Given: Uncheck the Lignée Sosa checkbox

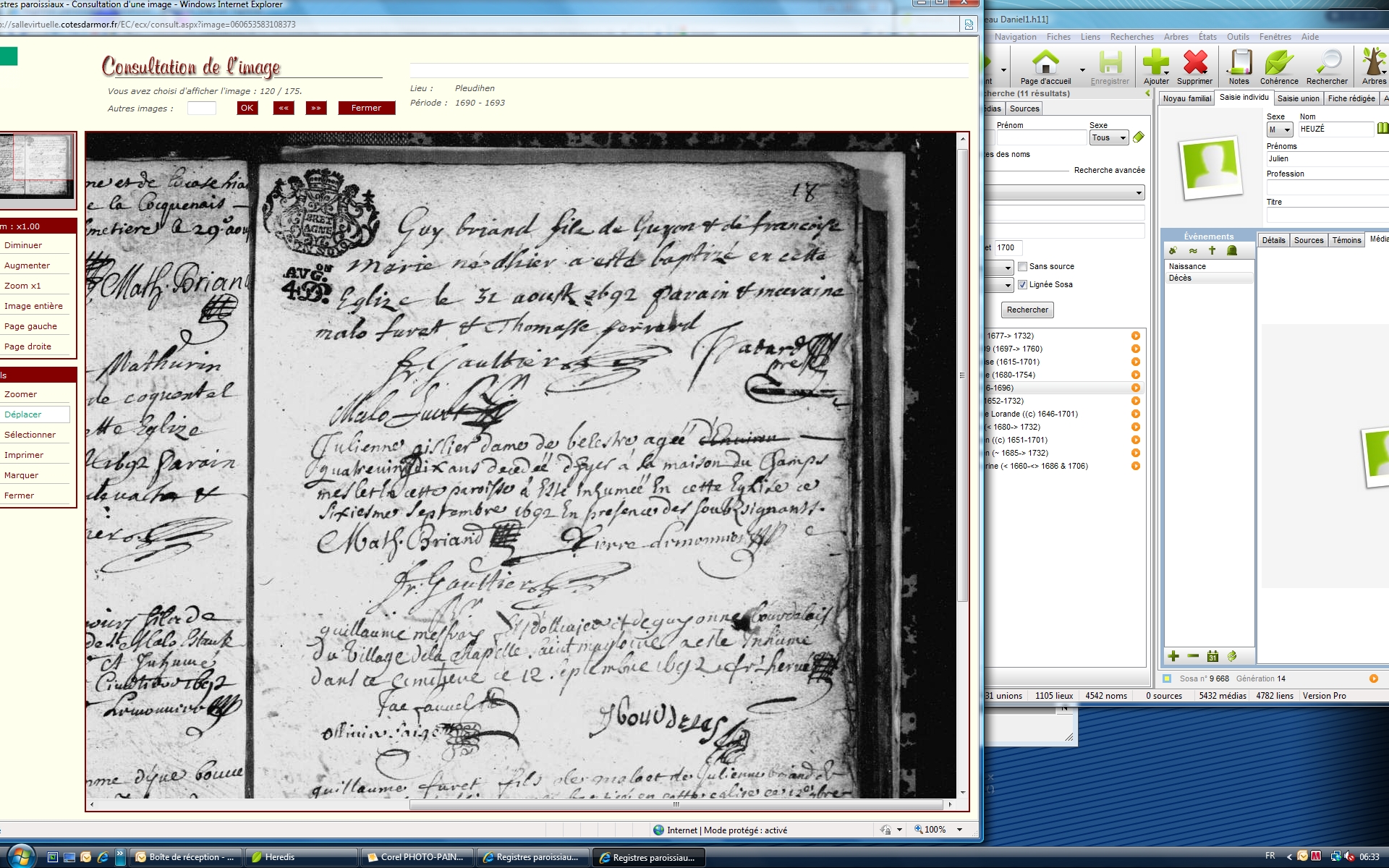Looking at the screenshot, I should pos(1022,285).
